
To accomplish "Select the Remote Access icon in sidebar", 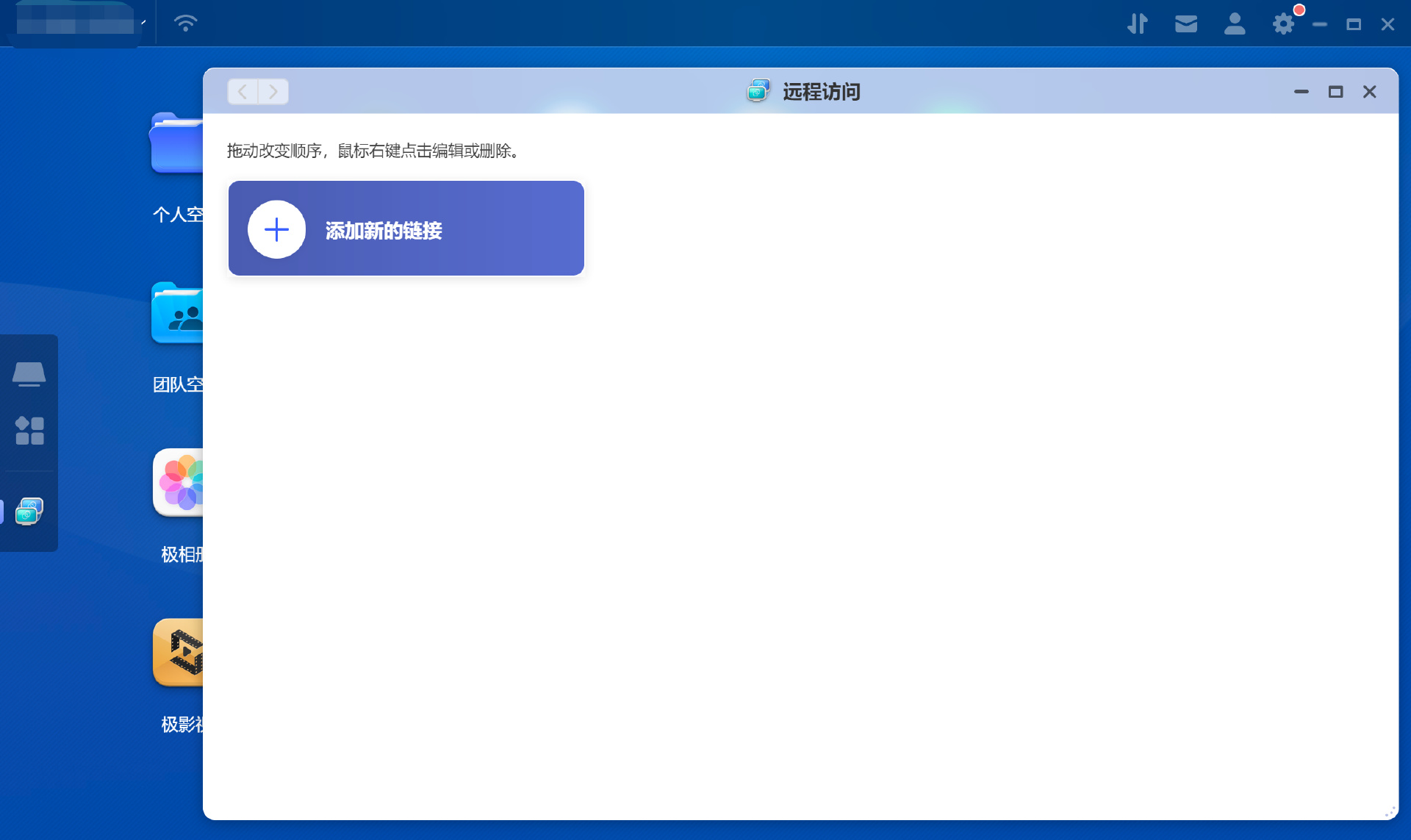I will (29, 511).
